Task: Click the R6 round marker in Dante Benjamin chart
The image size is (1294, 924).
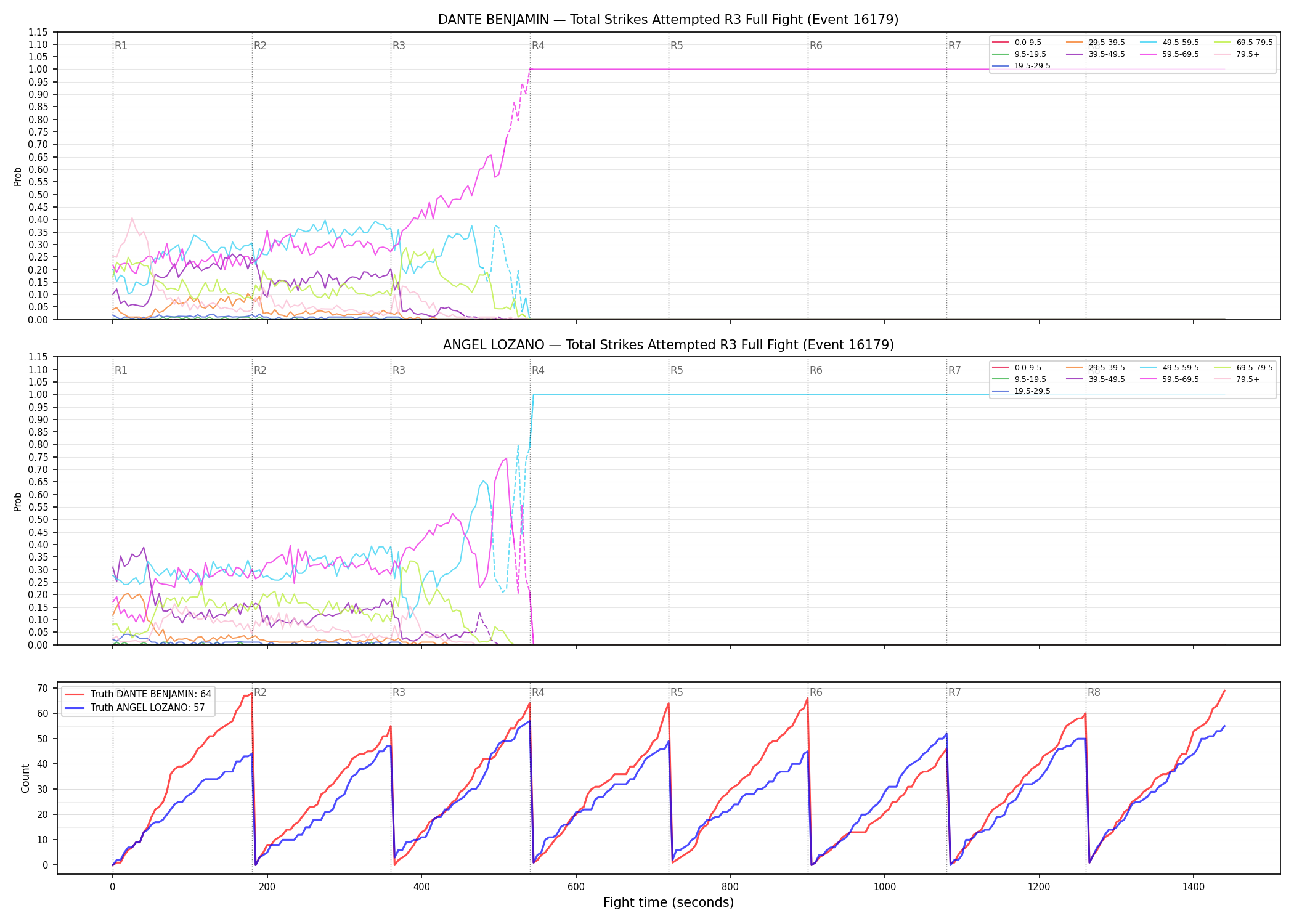Action: point(816,46)
